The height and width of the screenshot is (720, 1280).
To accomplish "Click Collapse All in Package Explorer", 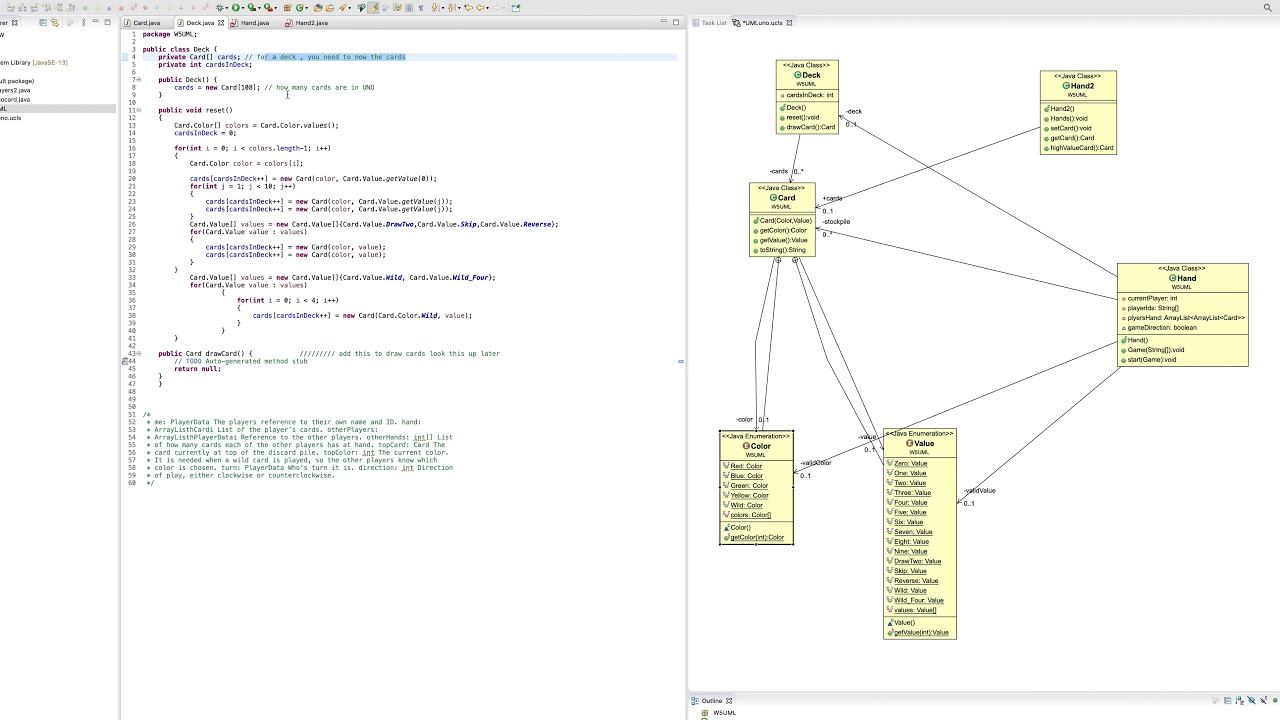I will [x=43, y=22].
